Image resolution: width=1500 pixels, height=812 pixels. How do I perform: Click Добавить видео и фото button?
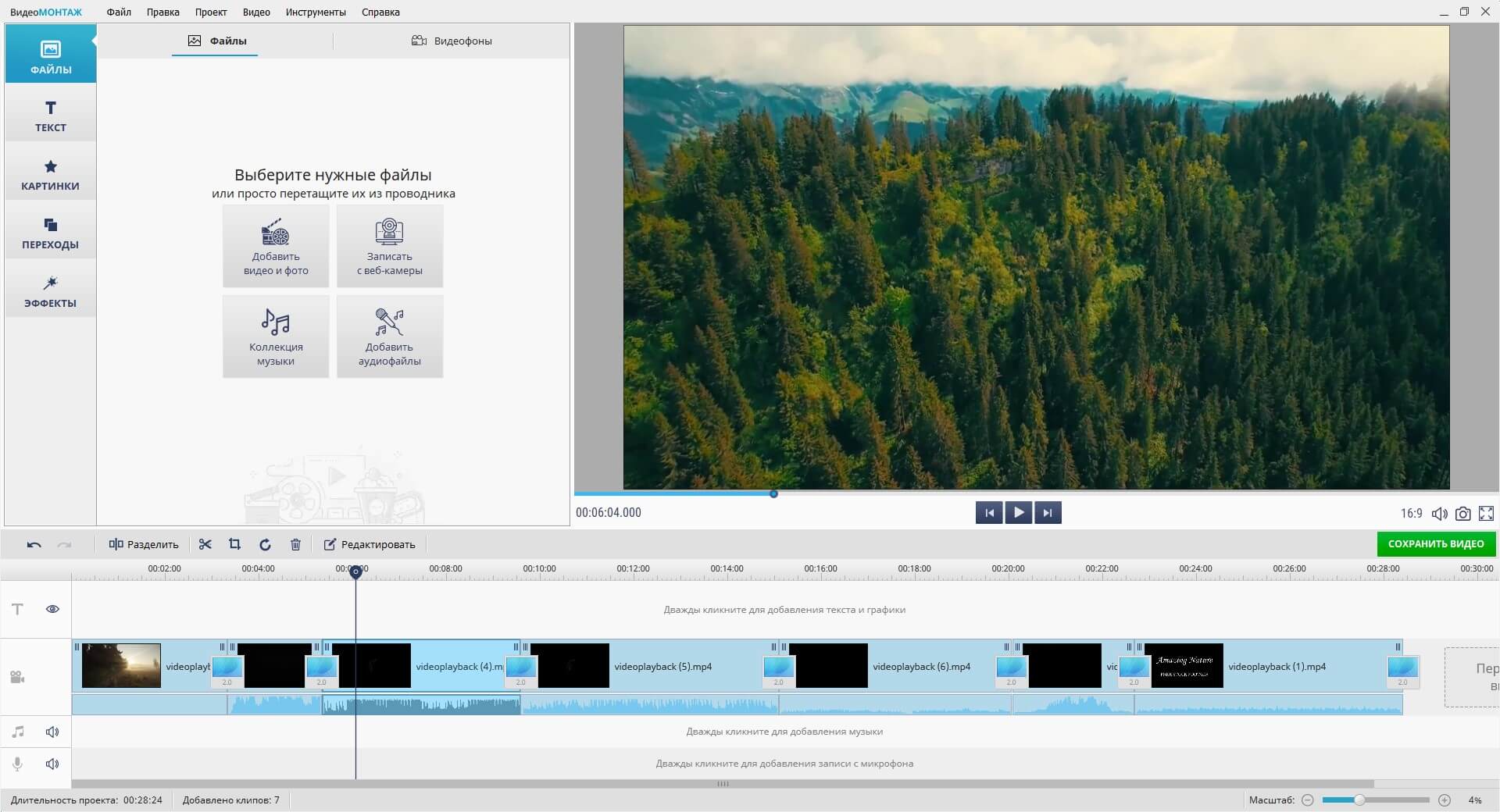click(276, 246)
